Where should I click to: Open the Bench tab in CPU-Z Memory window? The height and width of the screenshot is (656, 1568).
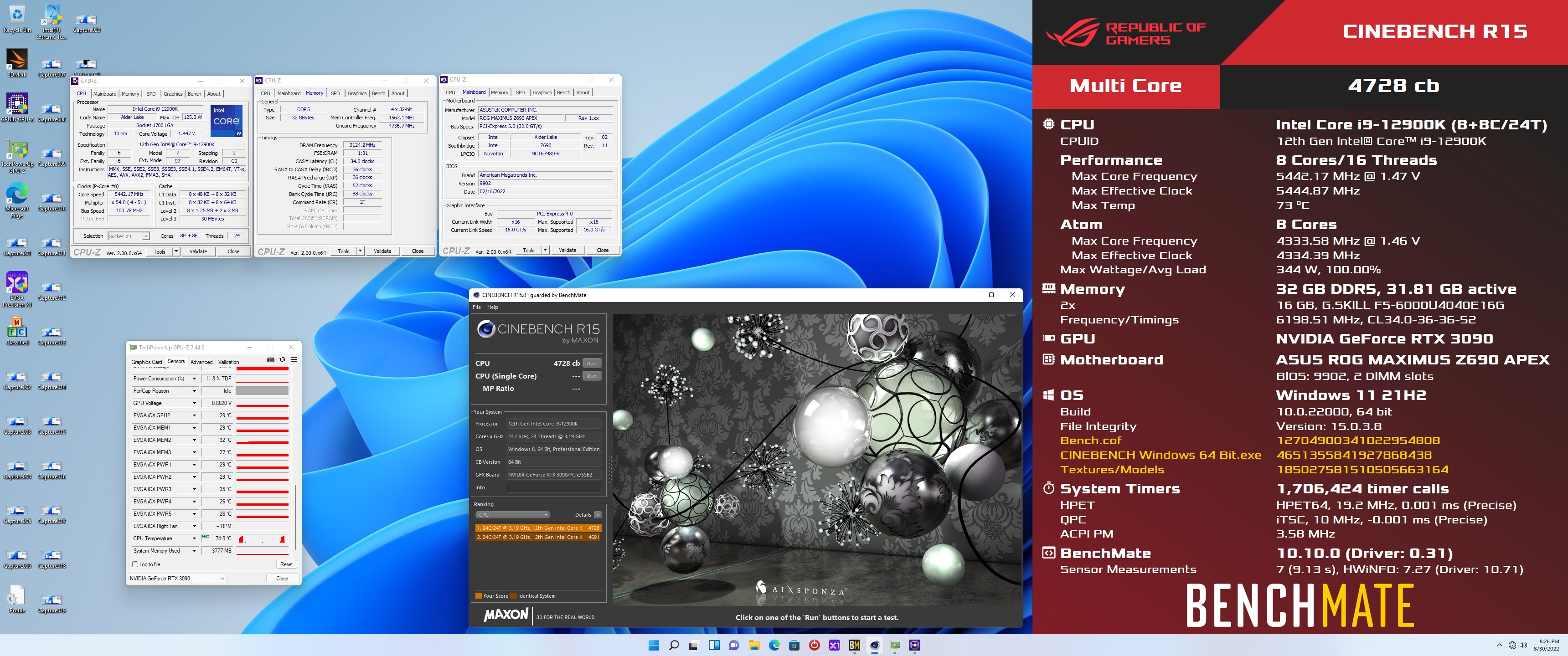379,93
